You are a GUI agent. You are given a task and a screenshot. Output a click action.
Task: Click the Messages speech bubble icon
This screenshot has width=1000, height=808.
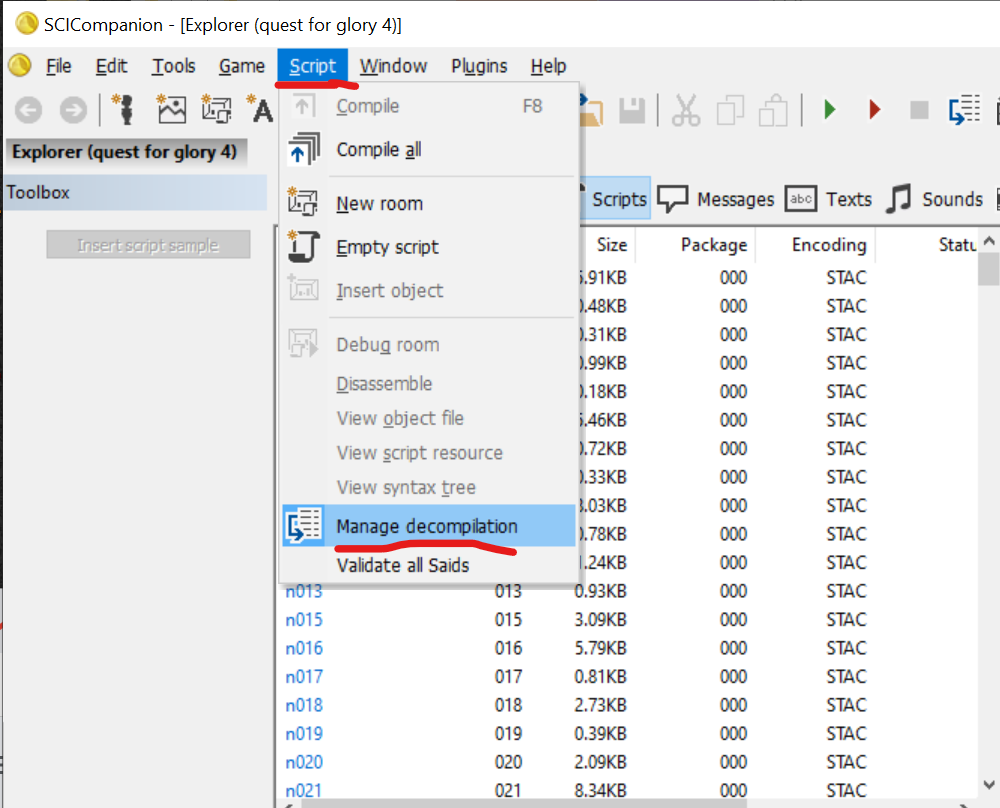[673, 200]
